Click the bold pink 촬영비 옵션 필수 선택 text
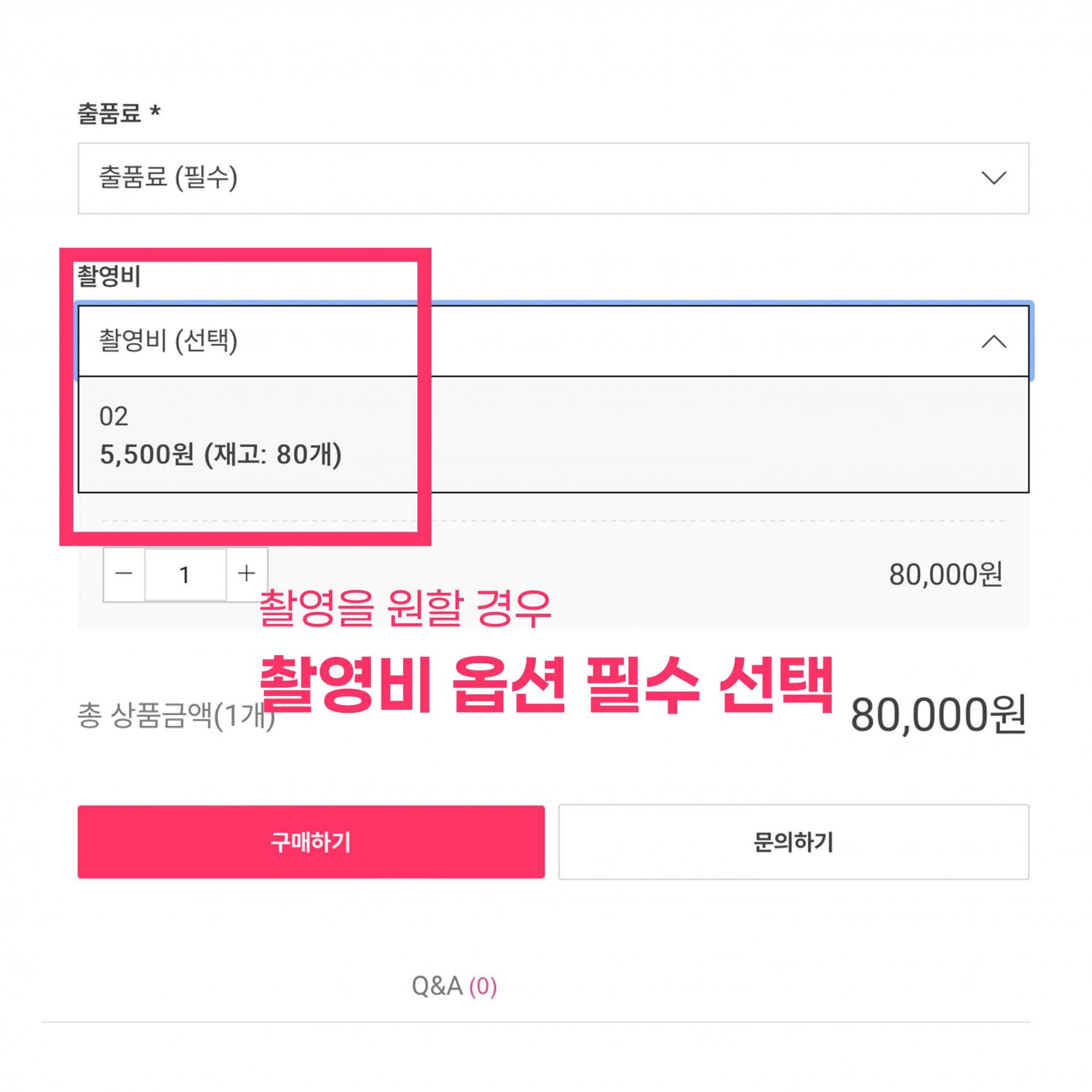This screenshot has height=1092, width=1092. [x=546, y=685]
